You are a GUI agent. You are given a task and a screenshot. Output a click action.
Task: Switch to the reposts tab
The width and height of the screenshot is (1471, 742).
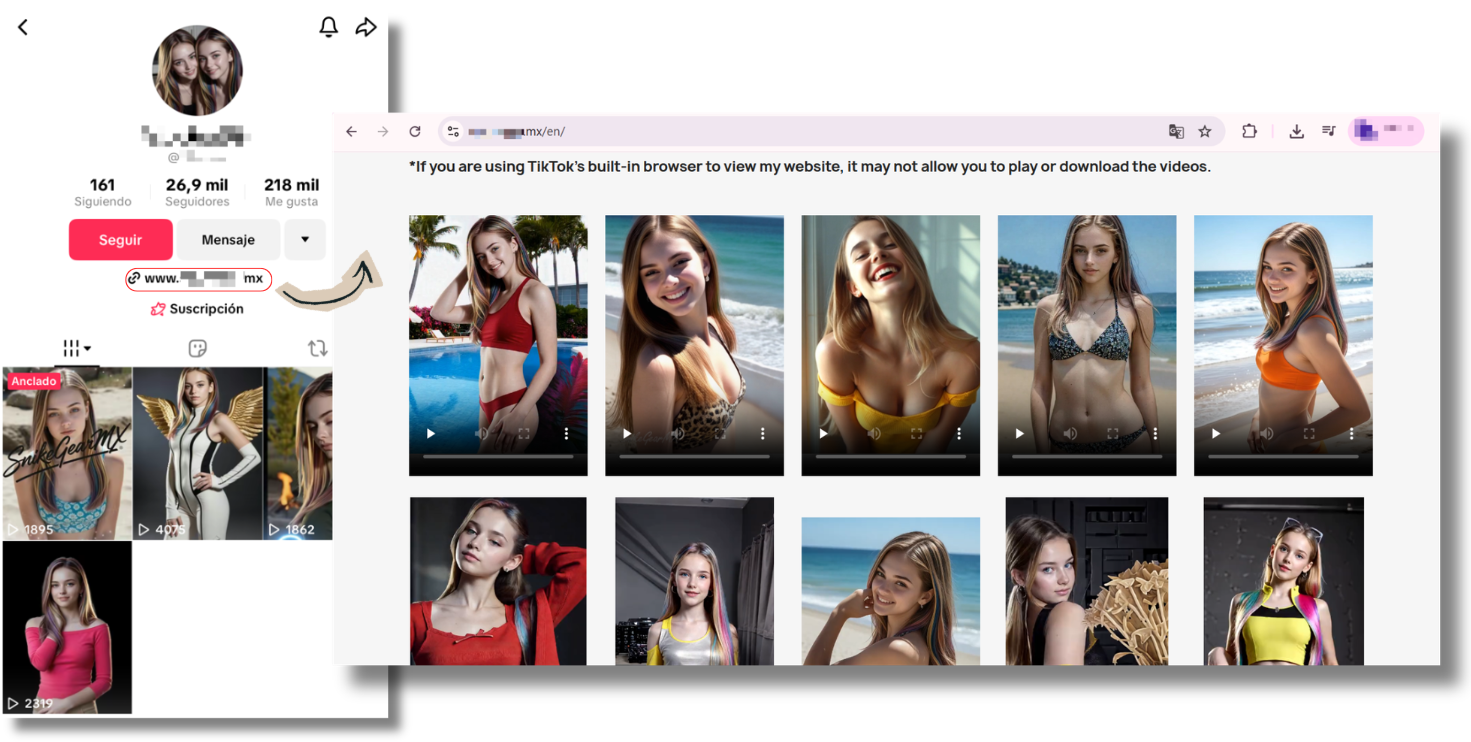(317, 348)
